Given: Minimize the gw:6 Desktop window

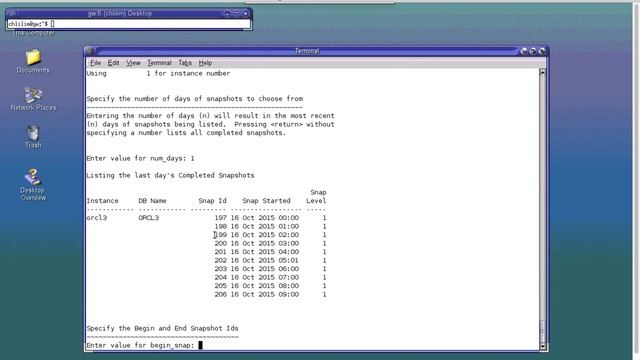Looking at the screenshot, I should coord(227,13).
